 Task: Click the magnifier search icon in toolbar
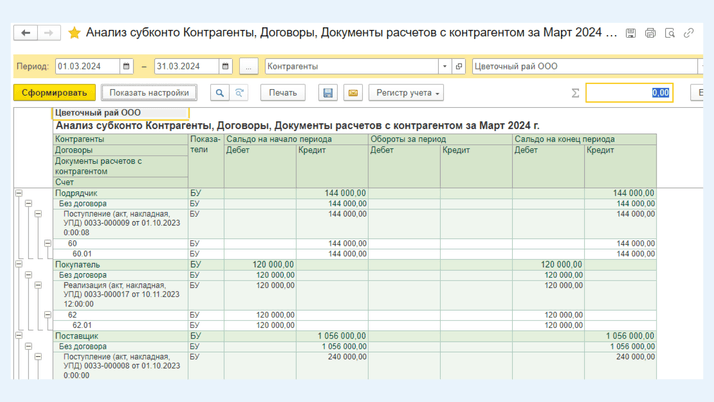[x=220, y=93]
